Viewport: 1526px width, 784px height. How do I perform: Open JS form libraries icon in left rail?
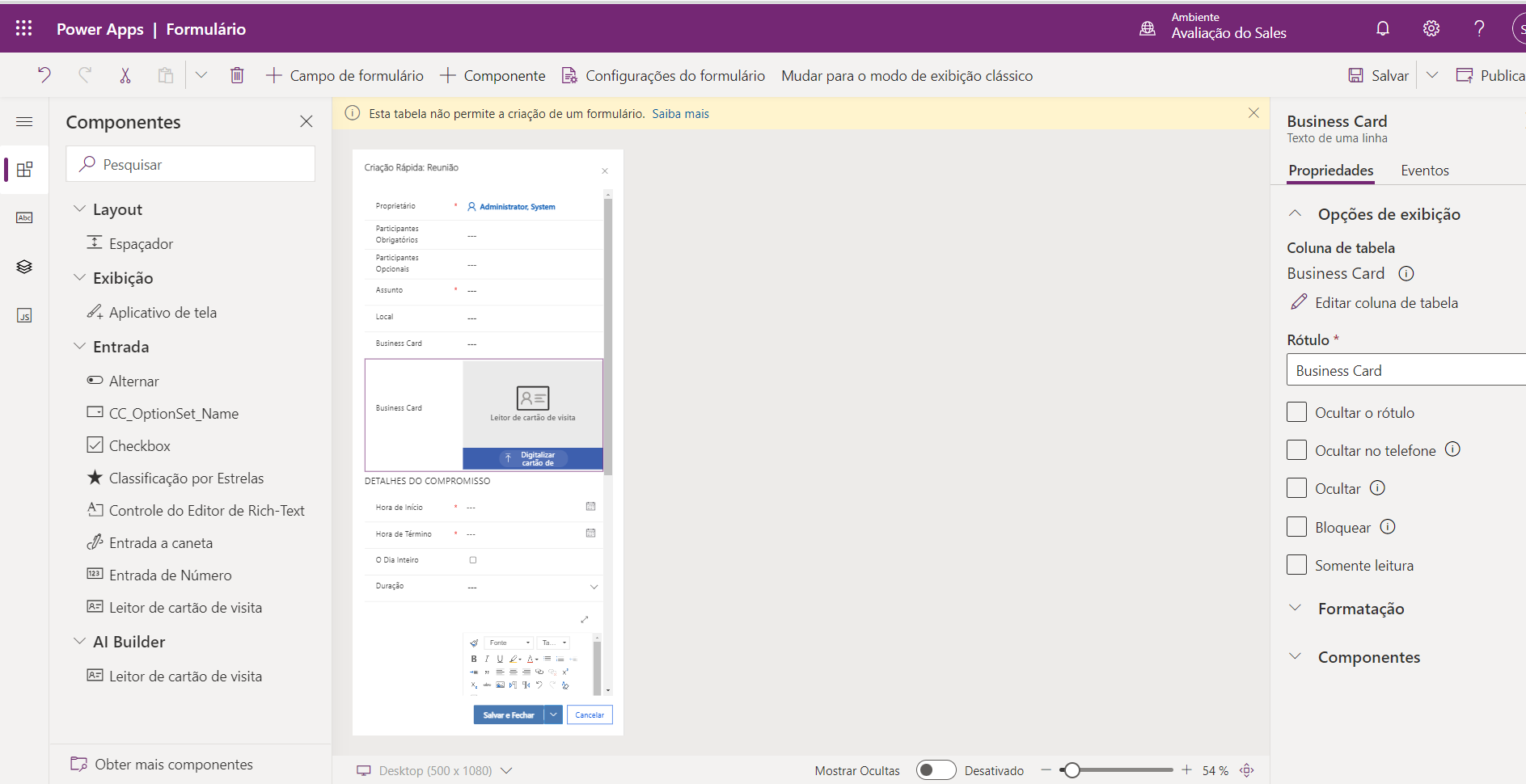click(24, 315)
